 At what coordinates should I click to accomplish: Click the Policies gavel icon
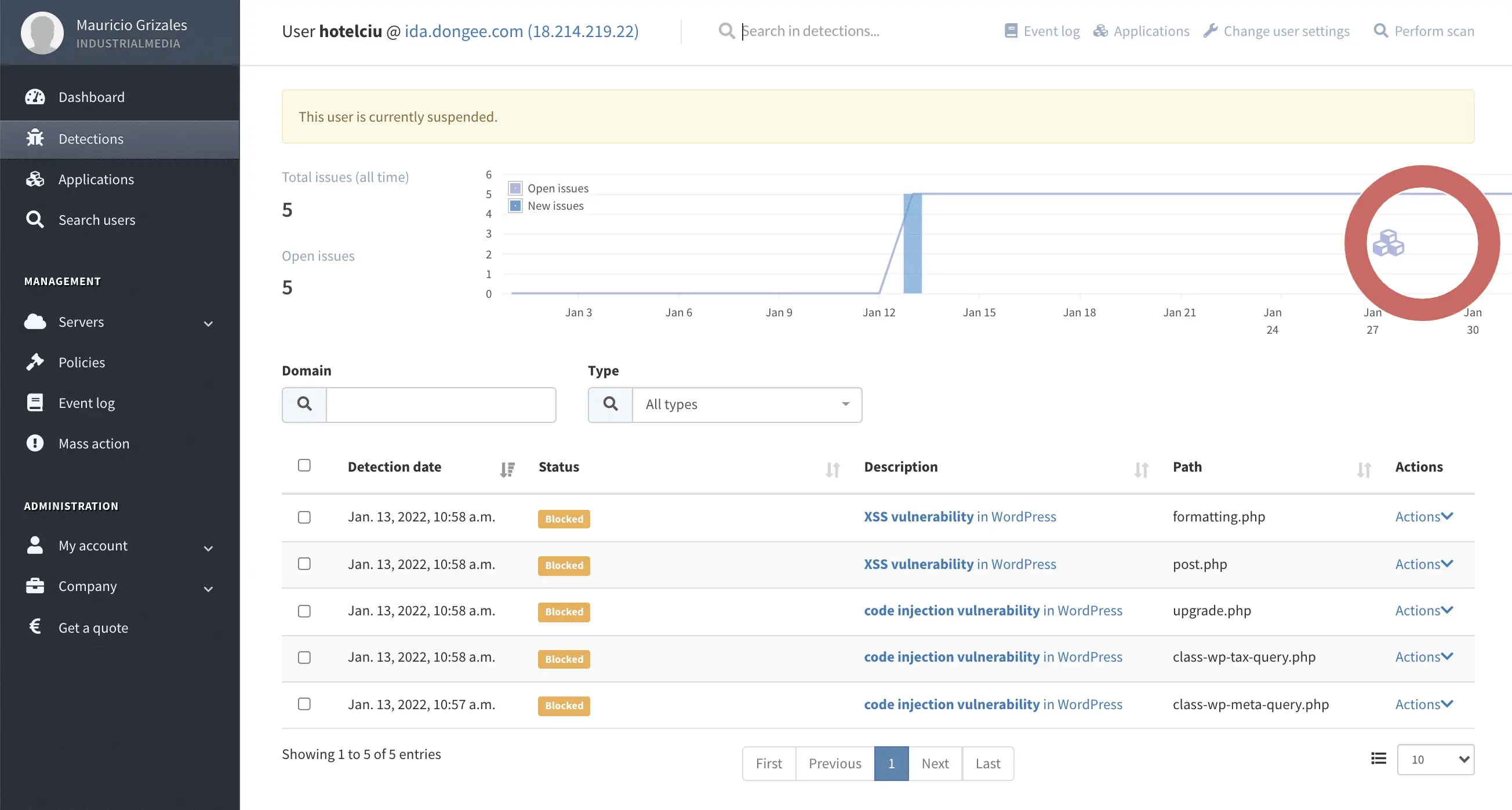coord(35,362)
